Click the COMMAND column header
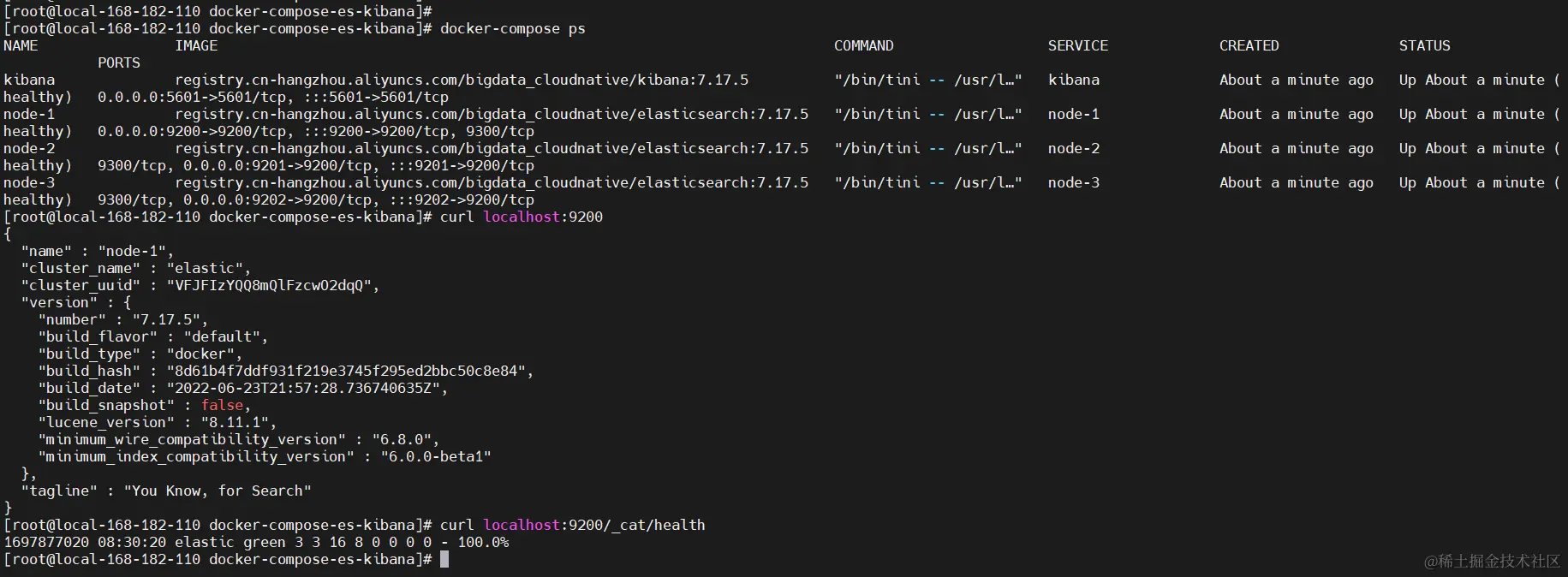This screenshot has height=577, width=1568. pyautogui.click(x=863, y=45)
